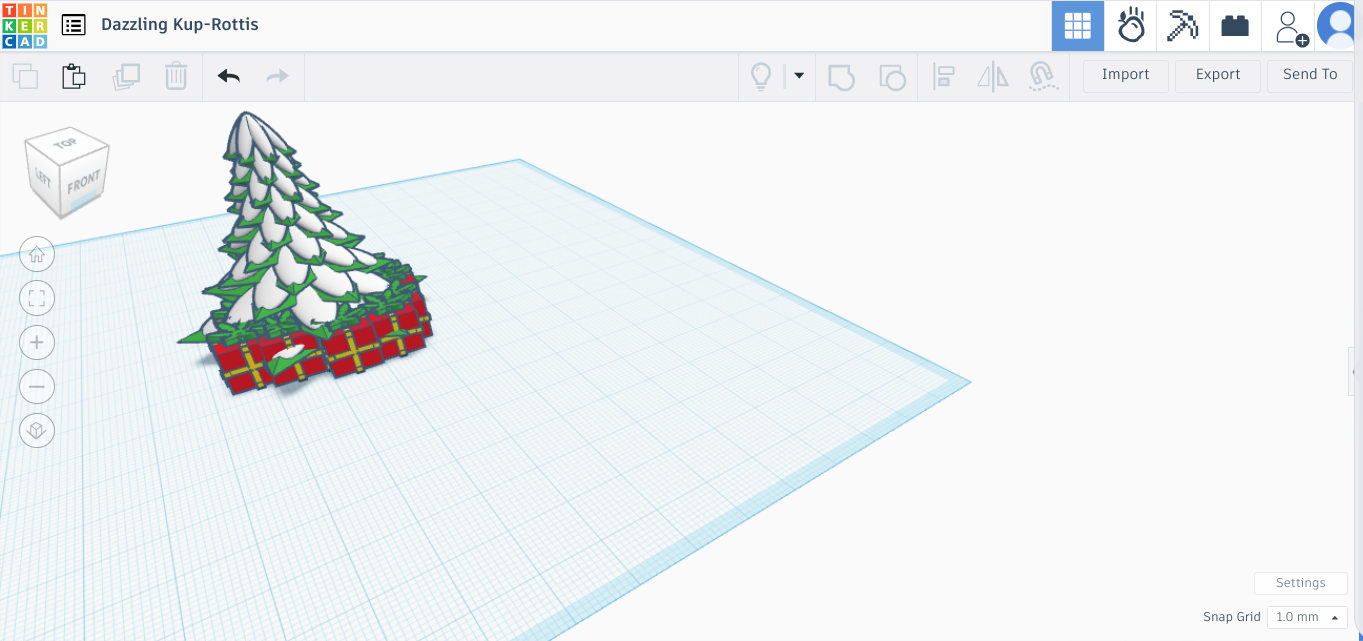This screenshot has width=1363, height=641.
Task: Switch to Blocks pickaxe mode
Action: point(1183,26)
